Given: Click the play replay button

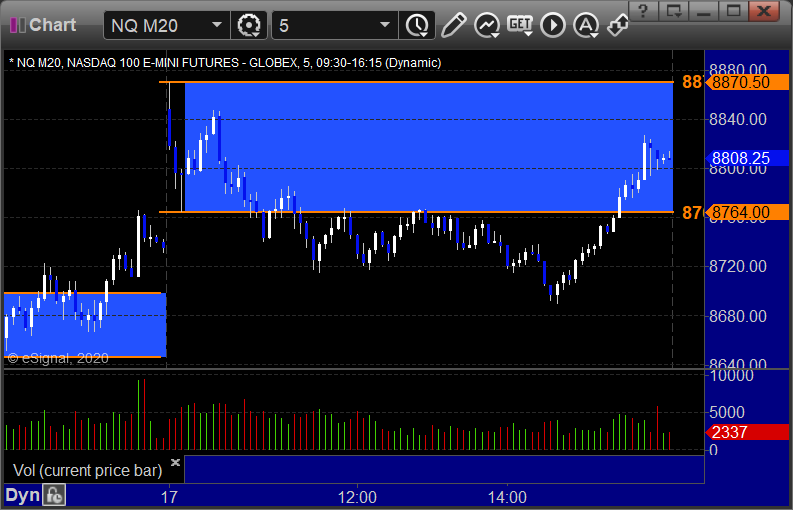Looking at the screenshot, I should pyautogui.click(x=553, y=25).
